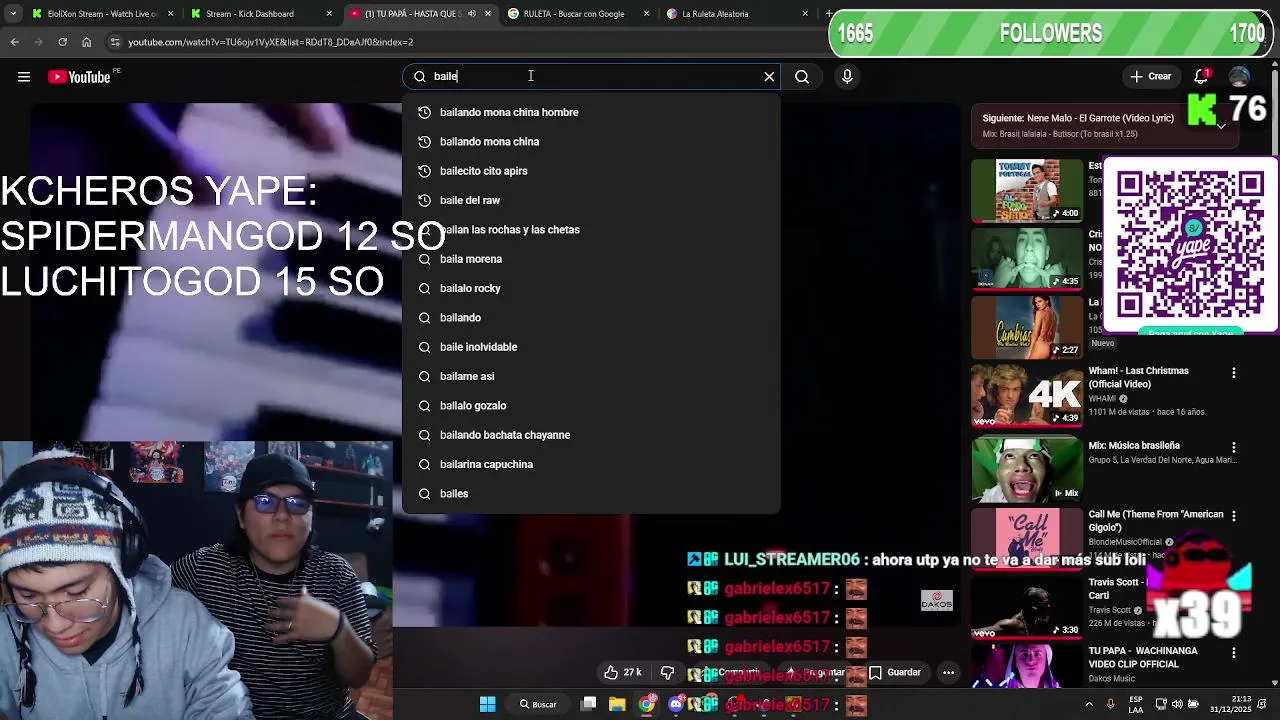This screenshot has width=1280, height=720.
Task: Click history clock icon beside 'bailecito cito apirs'
Action: pyautogui.click(x=424, y=171)
